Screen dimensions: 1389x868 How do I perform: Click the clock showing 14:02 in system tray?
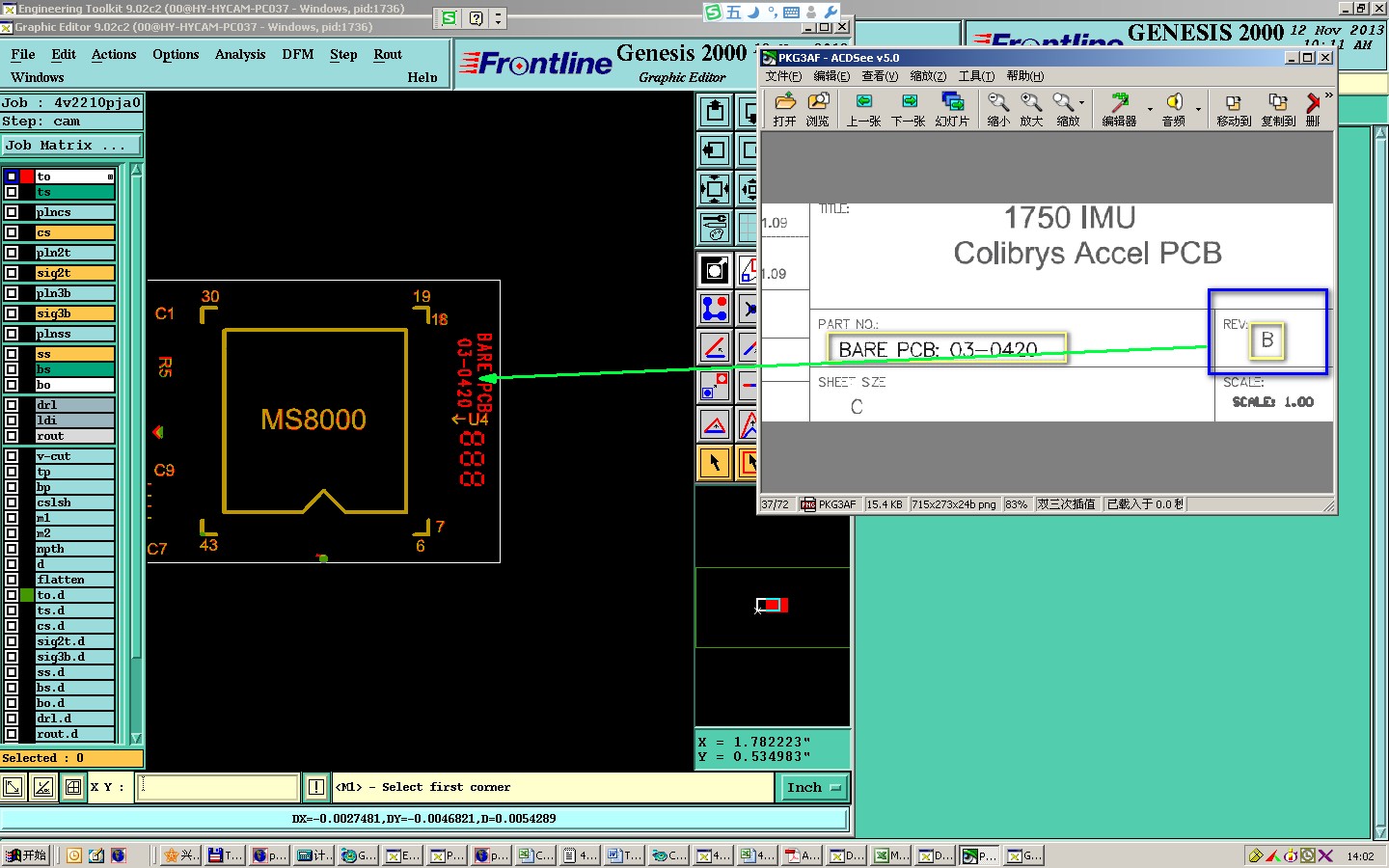pyautogui.click(x=1360, y=855)
